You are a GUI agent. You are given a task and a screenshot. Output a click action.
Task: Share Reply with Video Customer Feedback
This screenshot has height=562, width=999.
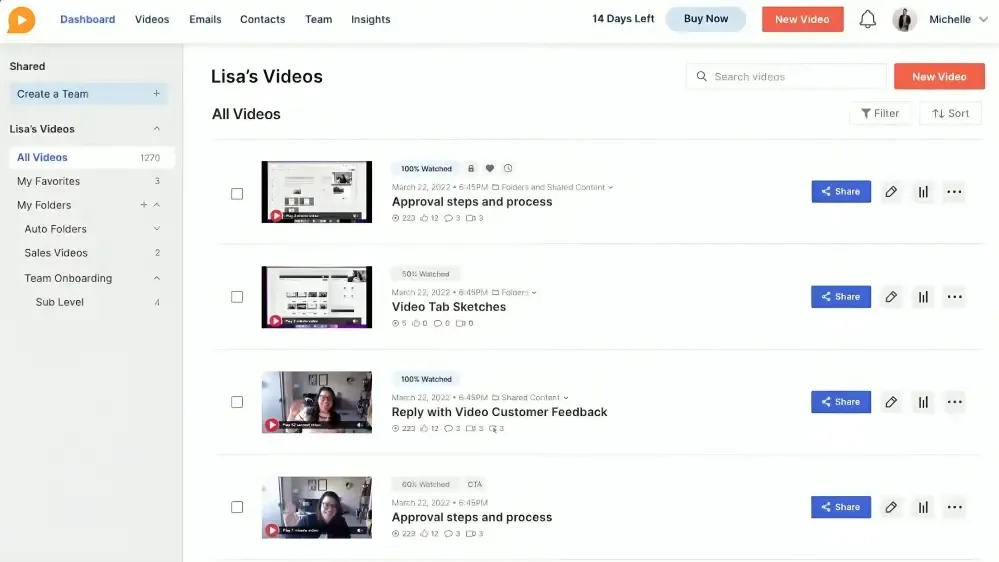[x=841, y=402]
